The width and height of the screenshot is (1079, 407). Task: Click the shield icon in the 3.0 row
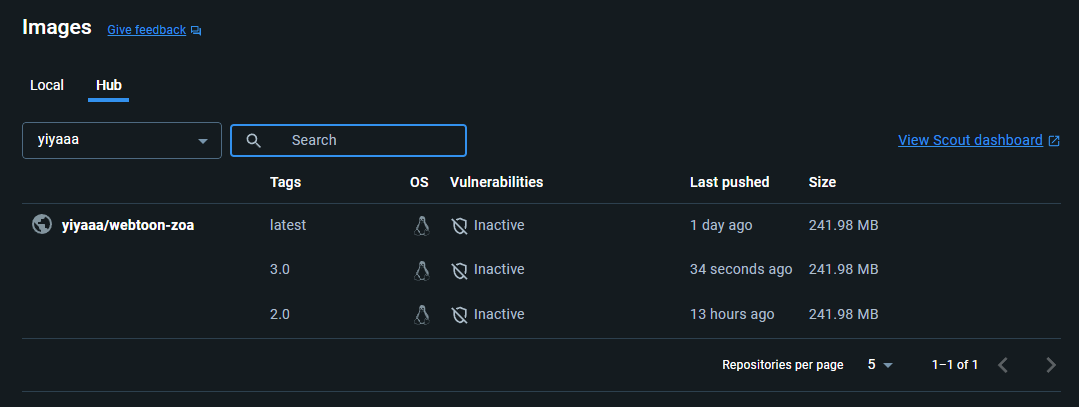[459, 269]
